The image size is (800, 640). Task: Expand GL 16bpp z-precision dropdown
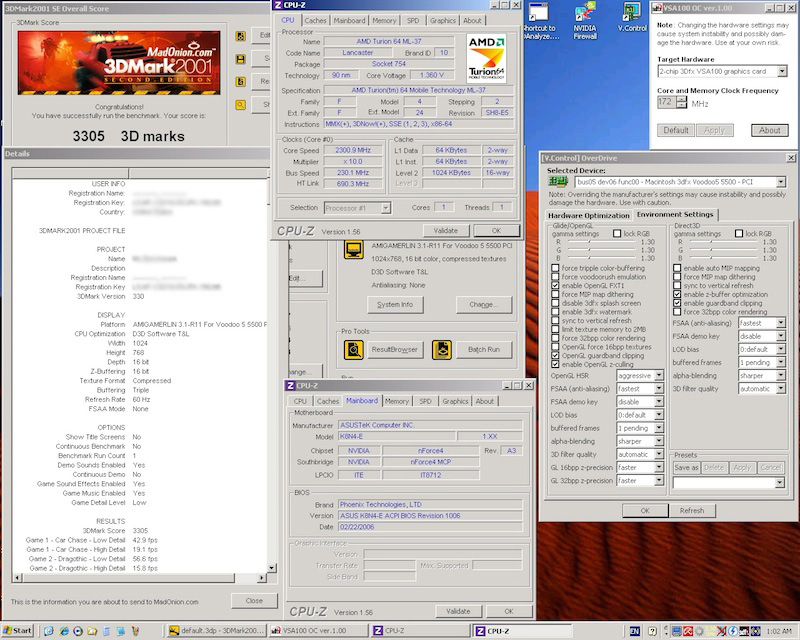coord(659,467)
